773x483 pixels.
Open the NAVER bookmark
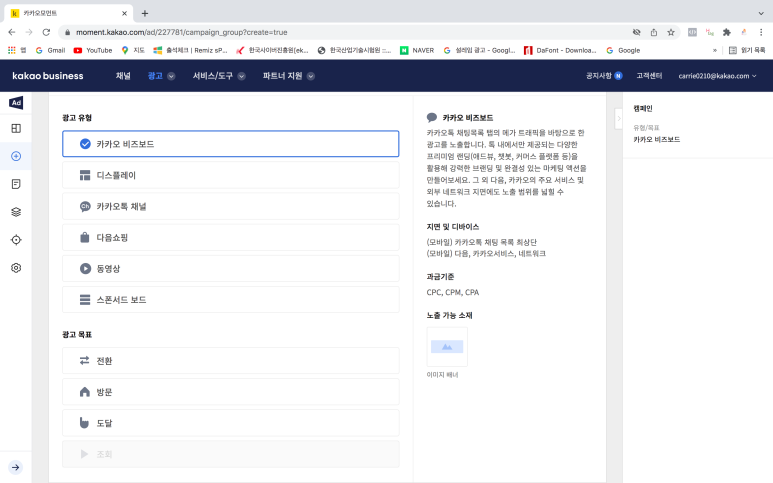[418, 50]
